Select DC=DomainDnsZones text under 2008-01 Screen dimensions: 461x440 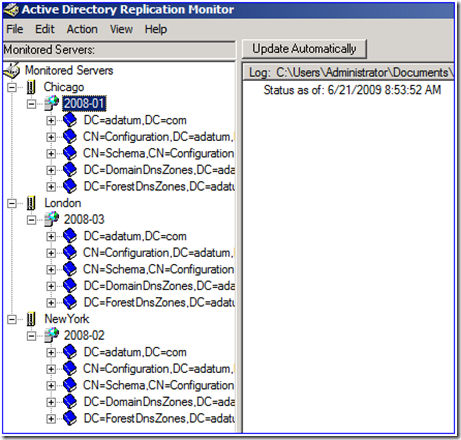[x=159, y=170]
